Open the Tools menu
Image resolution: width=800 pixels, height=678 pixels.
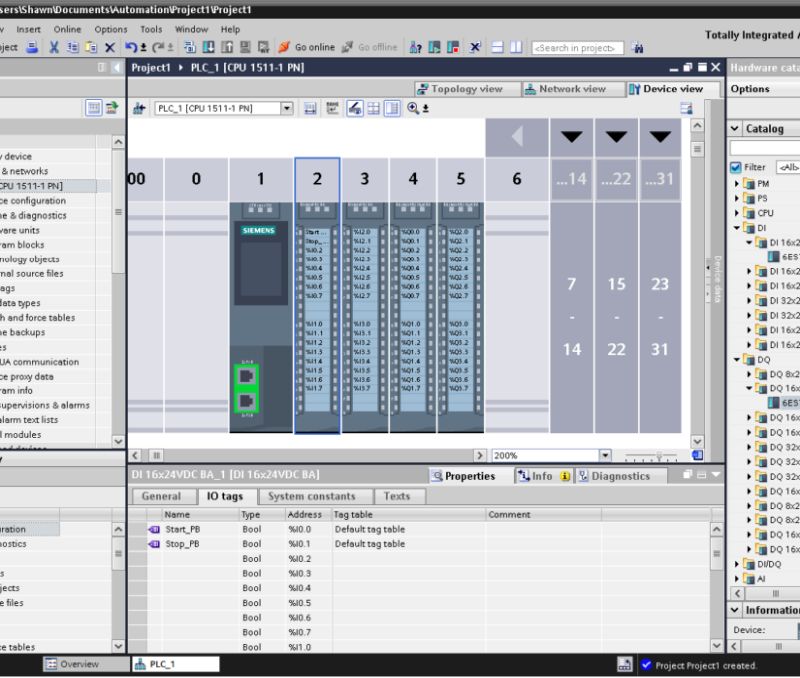pos(151,30)
